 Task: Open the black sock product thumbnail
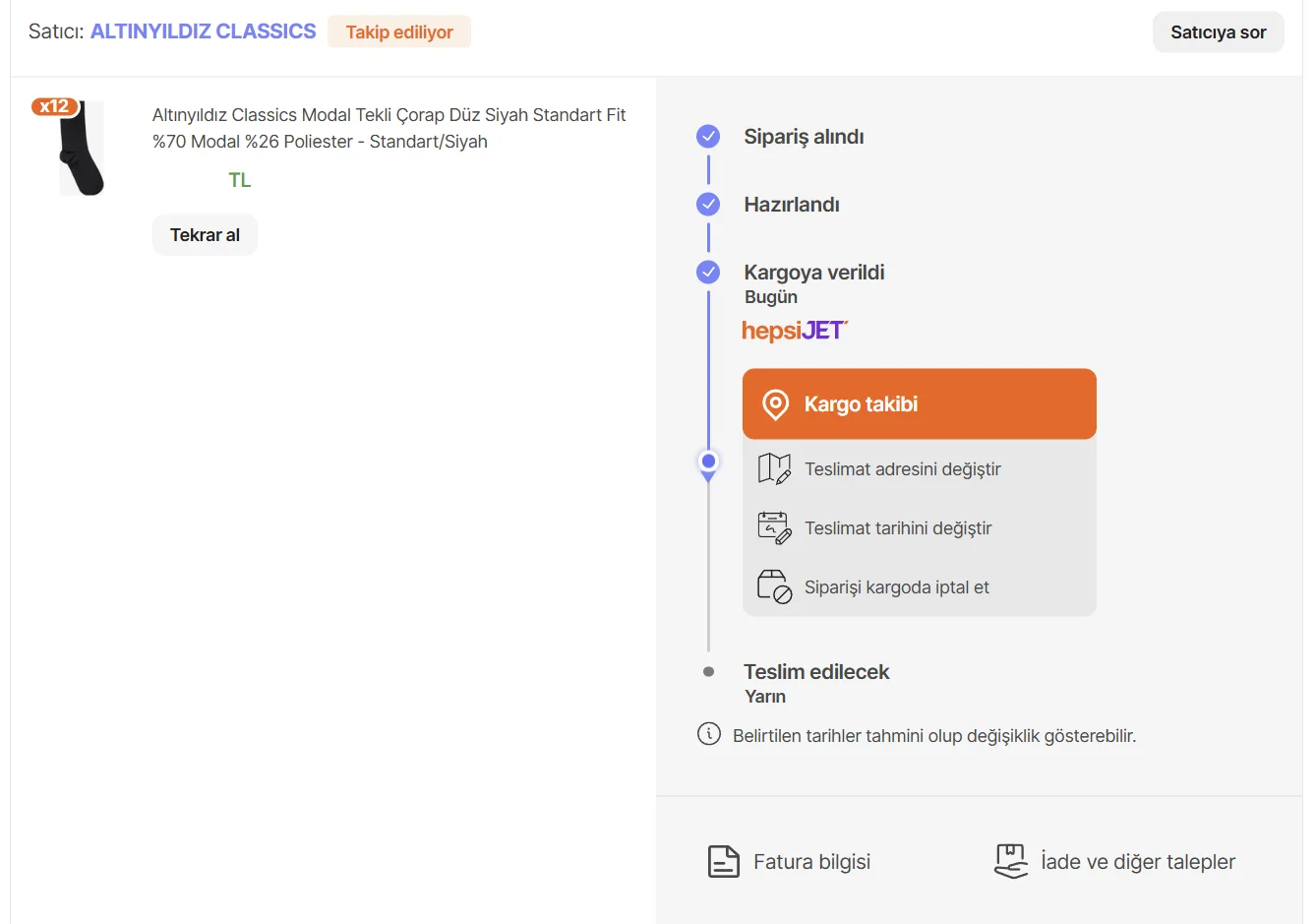coord(82,148)
